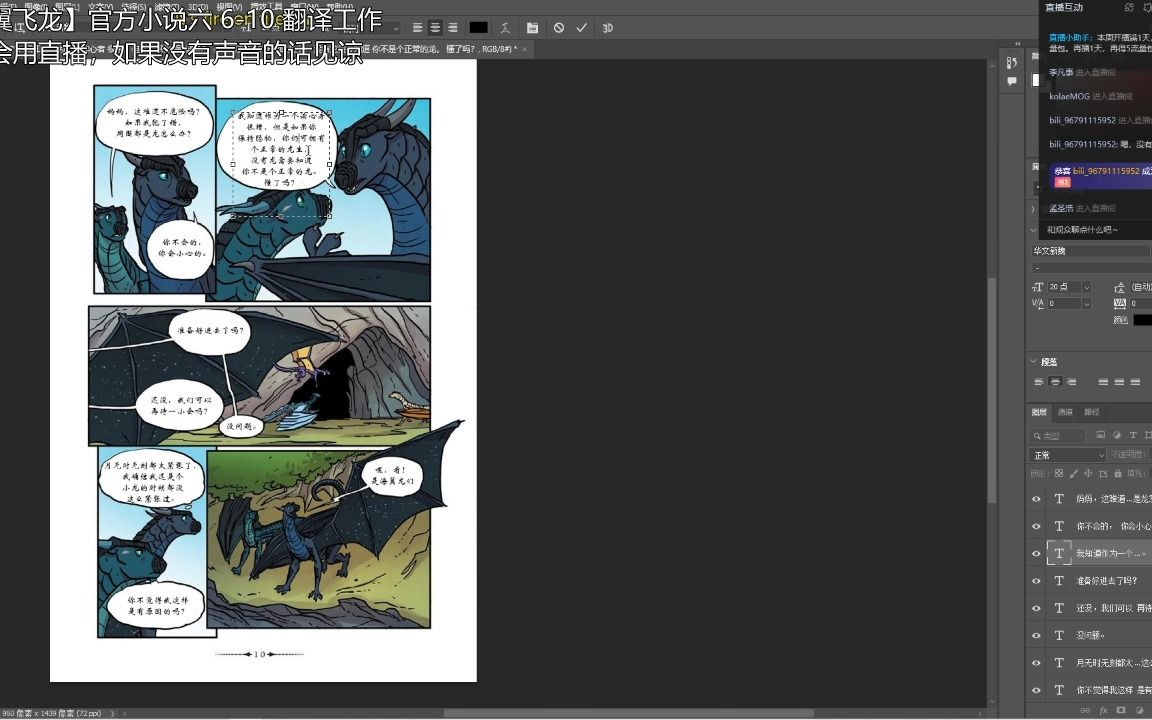The width and height of the screenshot is (1152, 720).
Task: Click justify last right icon
Action: click(1135, 382)
